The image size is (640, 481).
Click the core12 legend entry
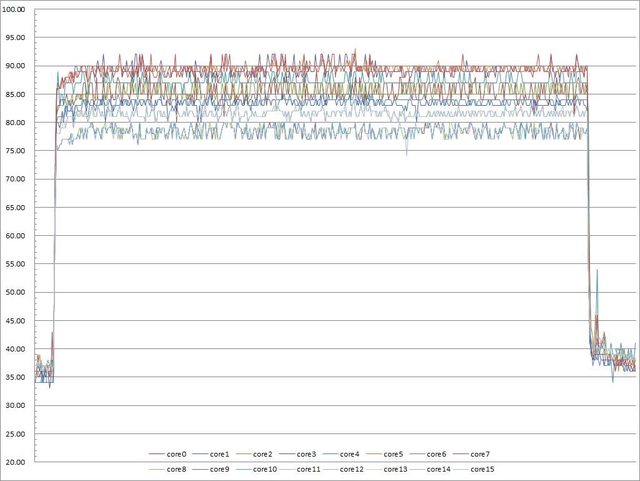(352, 468)
